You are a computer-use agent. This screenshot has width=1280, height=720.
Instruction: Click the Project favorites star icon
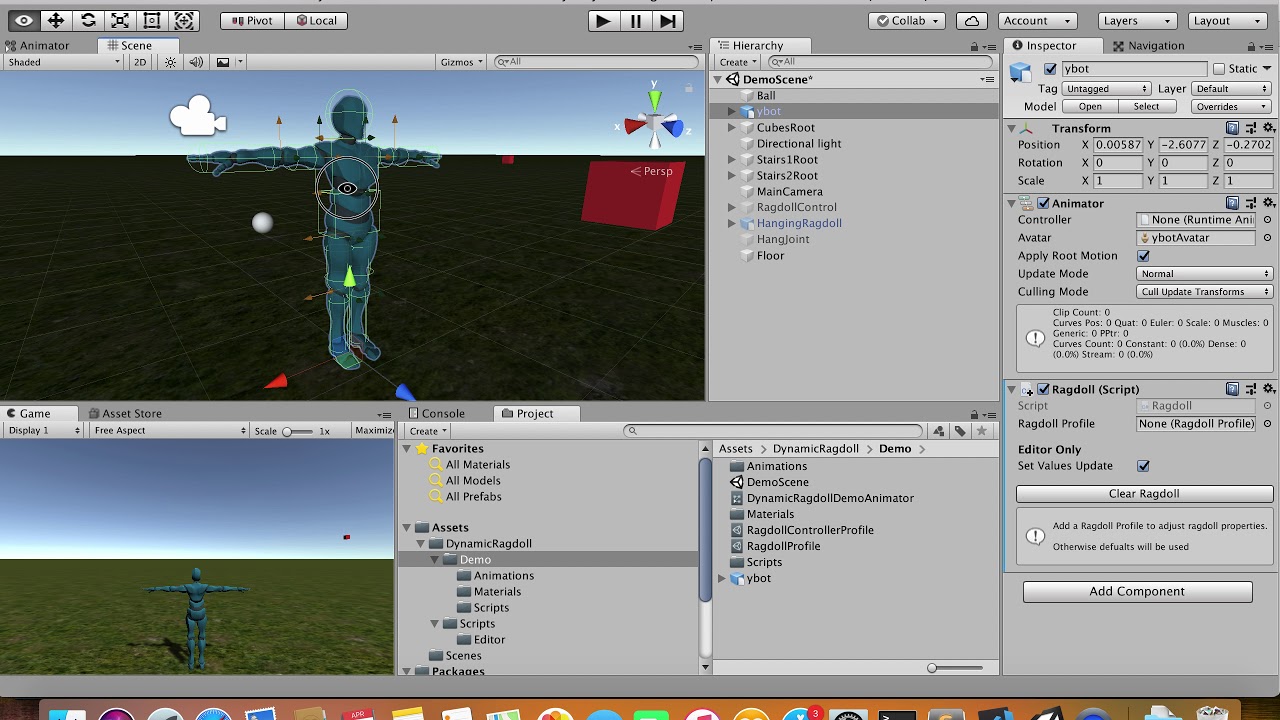tap(982, 431)
